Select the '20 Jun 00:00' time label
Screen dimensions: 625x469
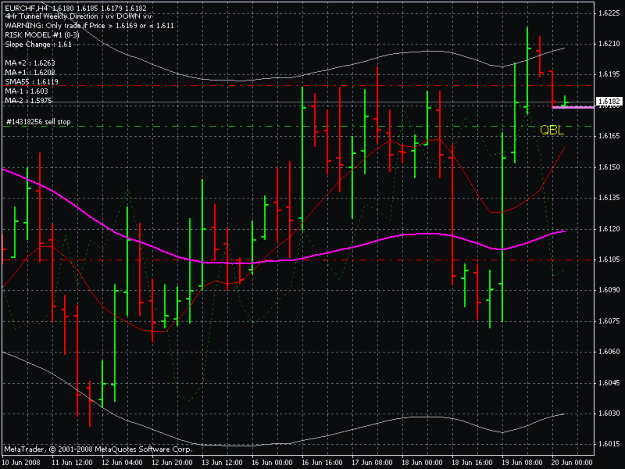572,462
